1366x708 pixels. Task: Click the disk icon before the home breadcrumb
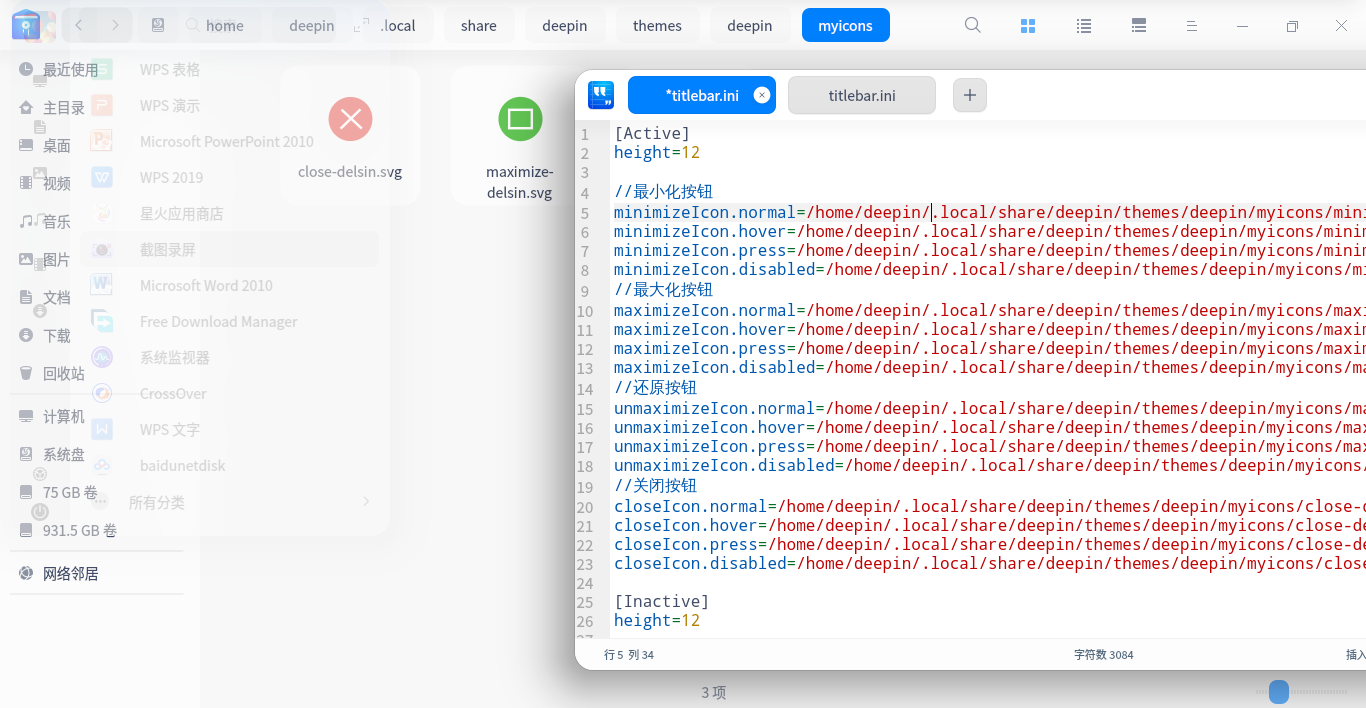point(158,25)
